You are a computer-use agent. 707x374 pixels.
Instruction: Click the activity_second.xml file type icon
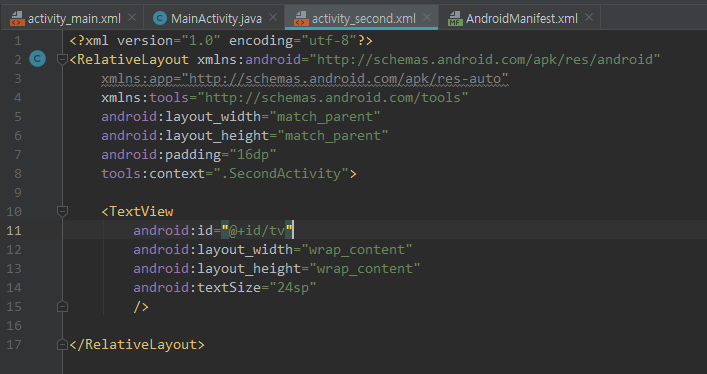click(x=301, y=18)
